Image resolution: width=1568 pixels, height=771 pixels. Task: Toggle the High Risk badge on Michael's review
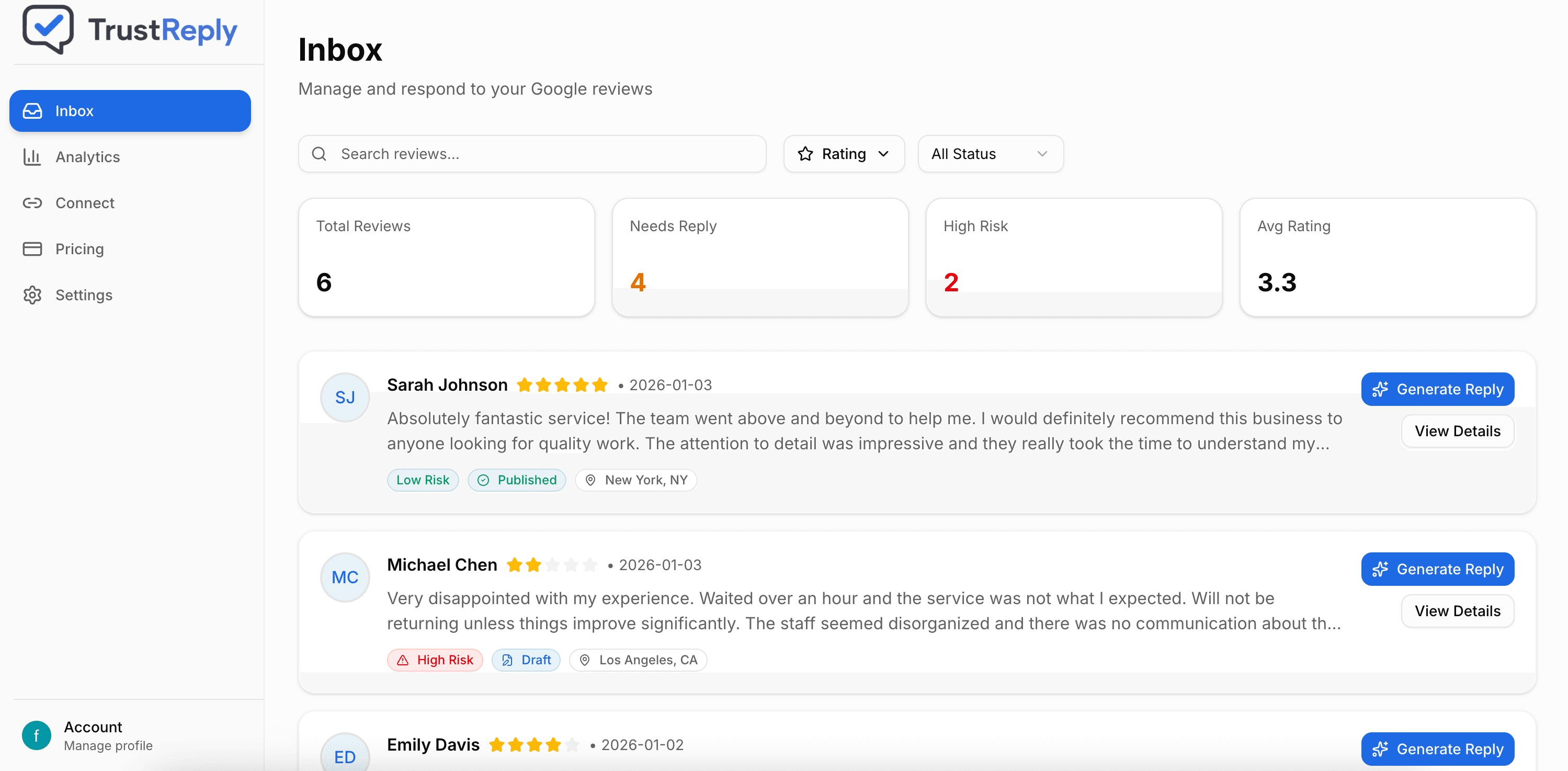pos(435,660)
